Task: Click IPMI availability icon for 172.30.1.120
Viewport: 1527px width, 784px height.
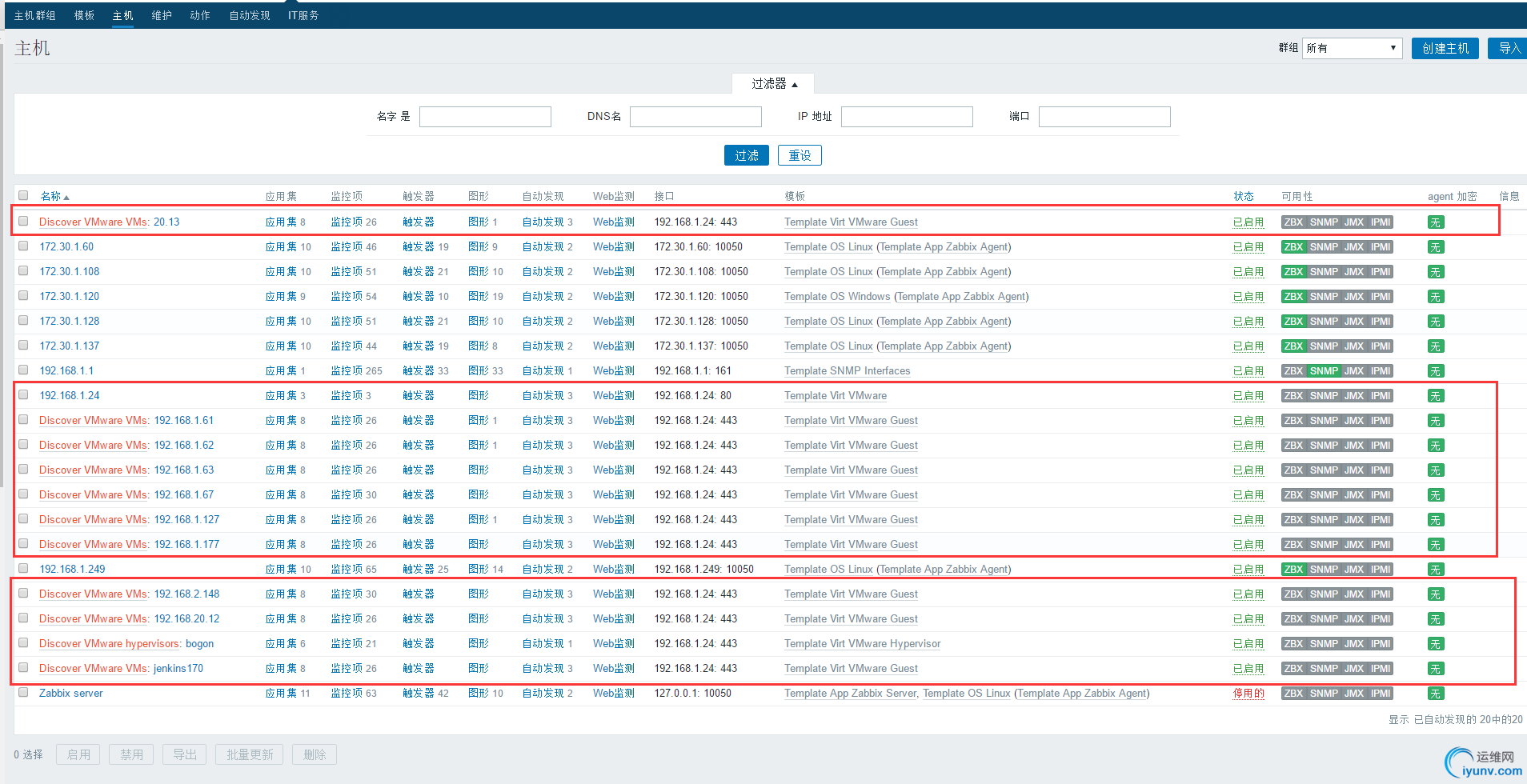Action: tap(1381, 296)
